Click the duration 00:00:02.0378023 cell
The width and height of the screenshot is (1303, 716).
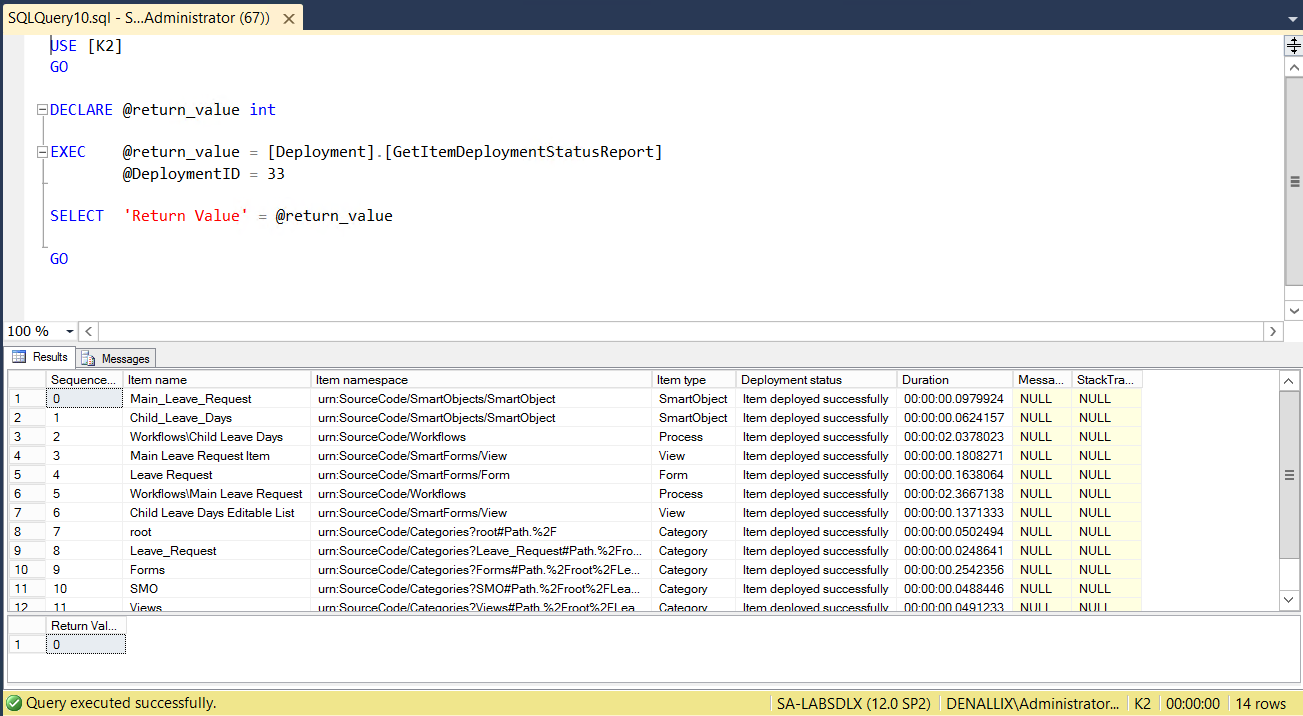pos(955,437)
